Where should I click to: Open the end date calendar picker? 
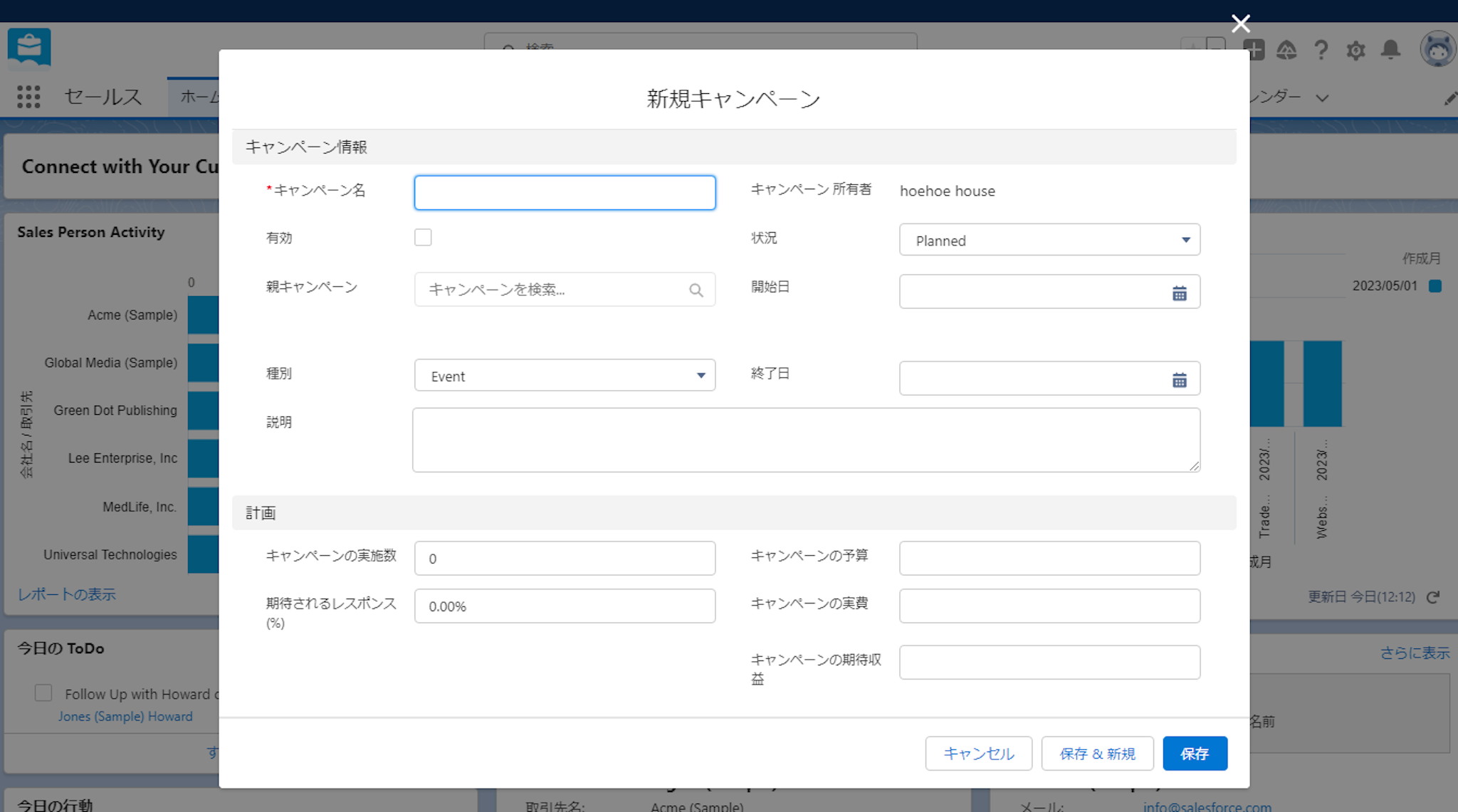(x=1179, y=380)
